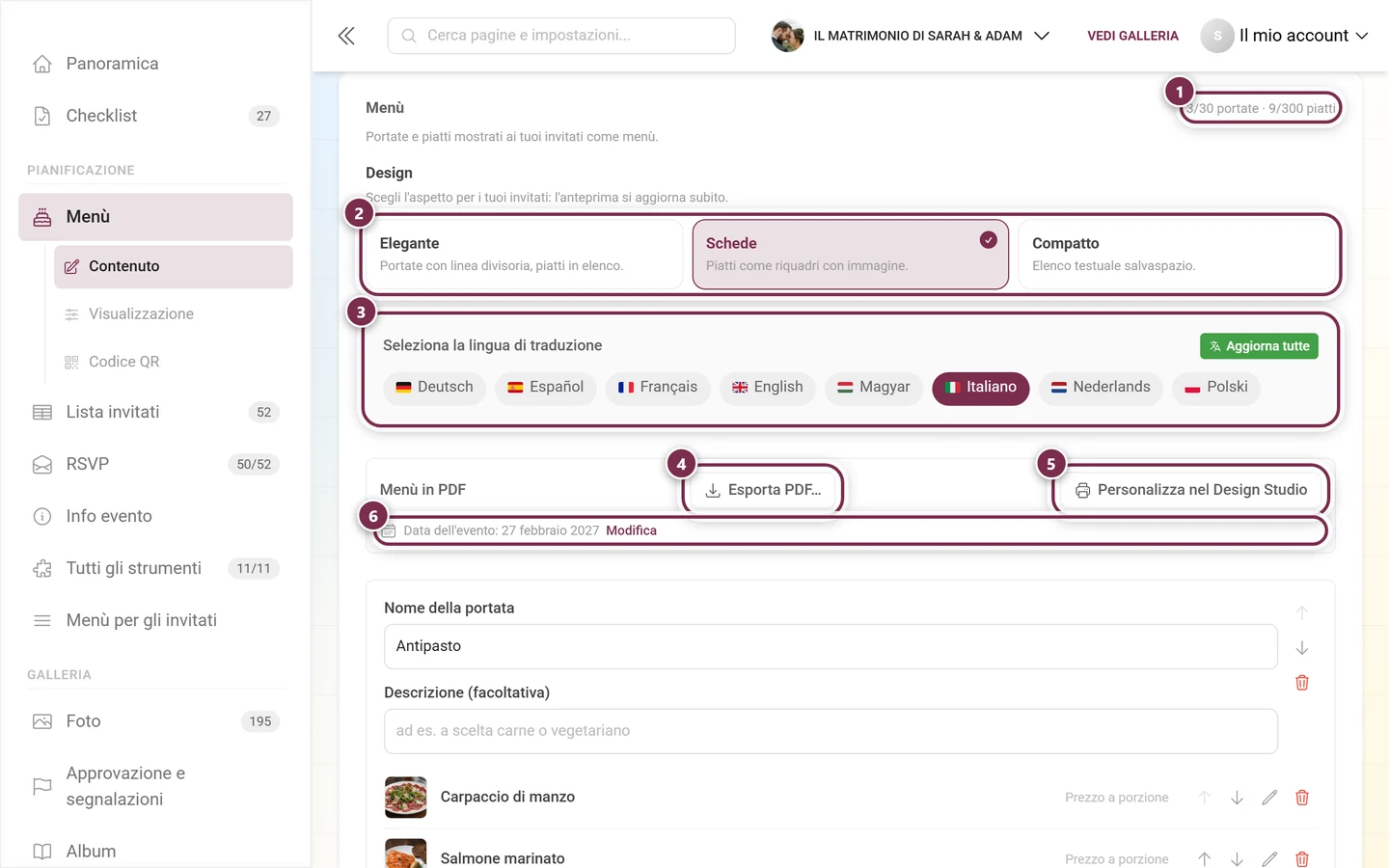The image size is (1389, 868).
Task: Select the Elegante design option
Action: point(524,255)
